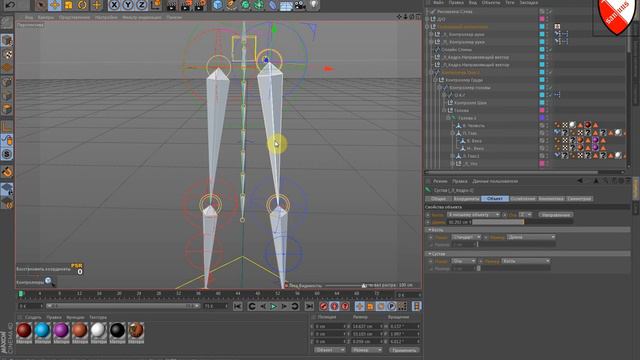640x360 pixels.
Task: Click the Snap S icon in sidebar
Action: 7,154
